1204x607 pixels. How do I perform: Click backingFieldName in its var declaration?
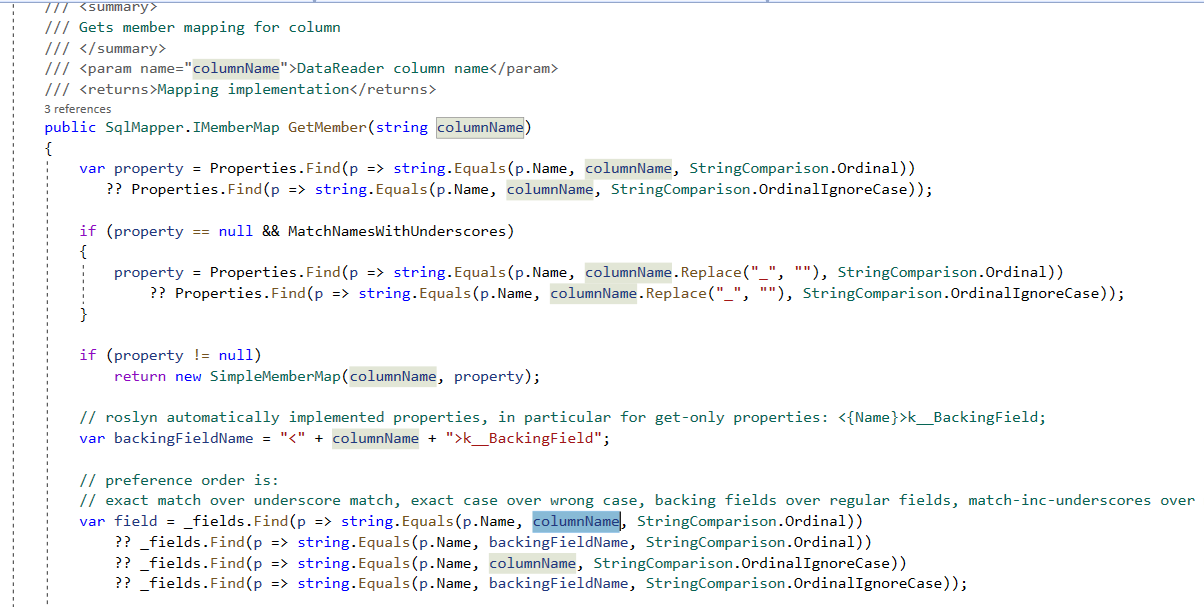[184, 438]
